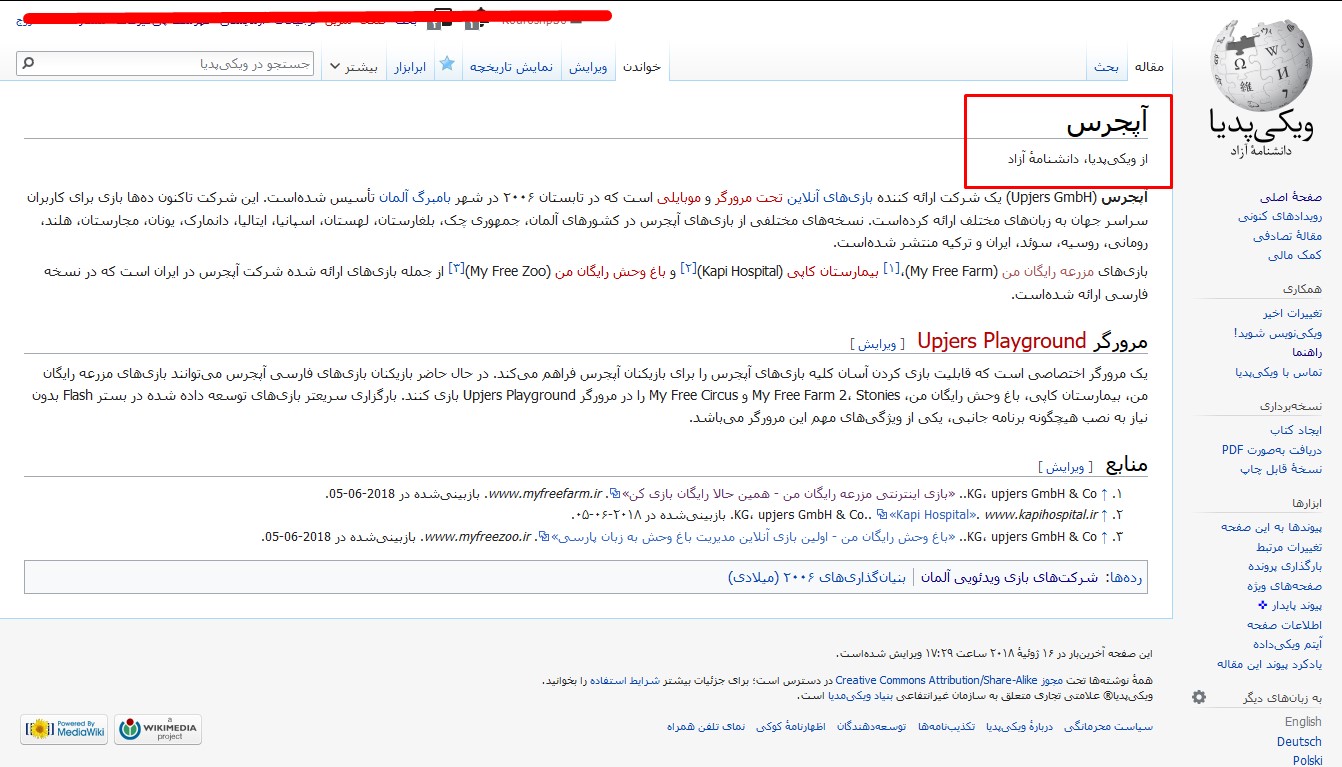Open category بنیان‌گذاری‌های ۲۰۰۶ (میلادی)
This screenshot has width=1342, height=767.
click(816, 578)
